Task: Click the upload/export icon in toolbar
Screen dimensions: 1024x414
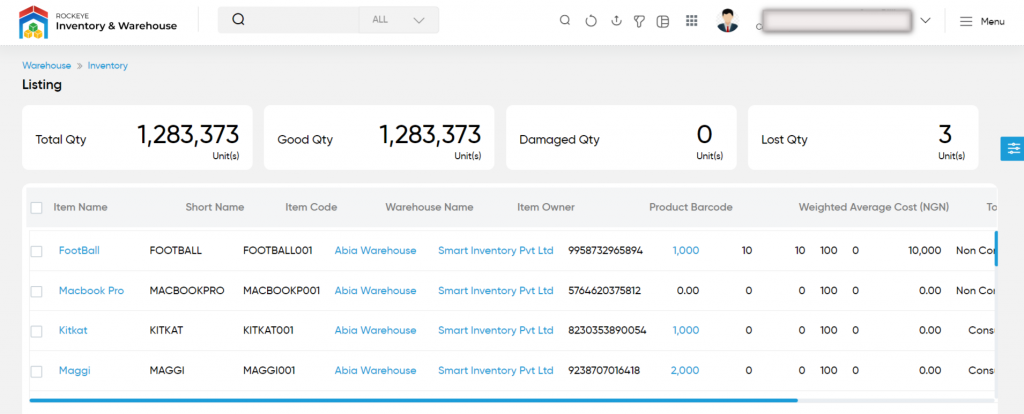Action: (x=616, y=21)
